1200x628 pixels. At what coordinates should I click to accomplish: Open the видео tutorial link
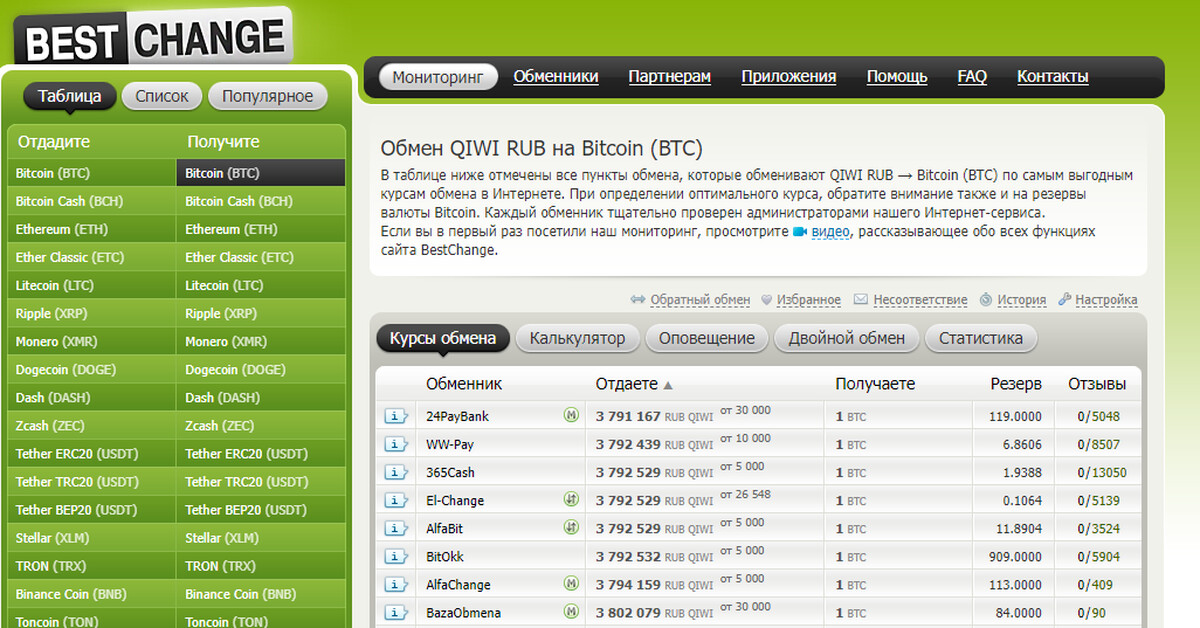830,232
